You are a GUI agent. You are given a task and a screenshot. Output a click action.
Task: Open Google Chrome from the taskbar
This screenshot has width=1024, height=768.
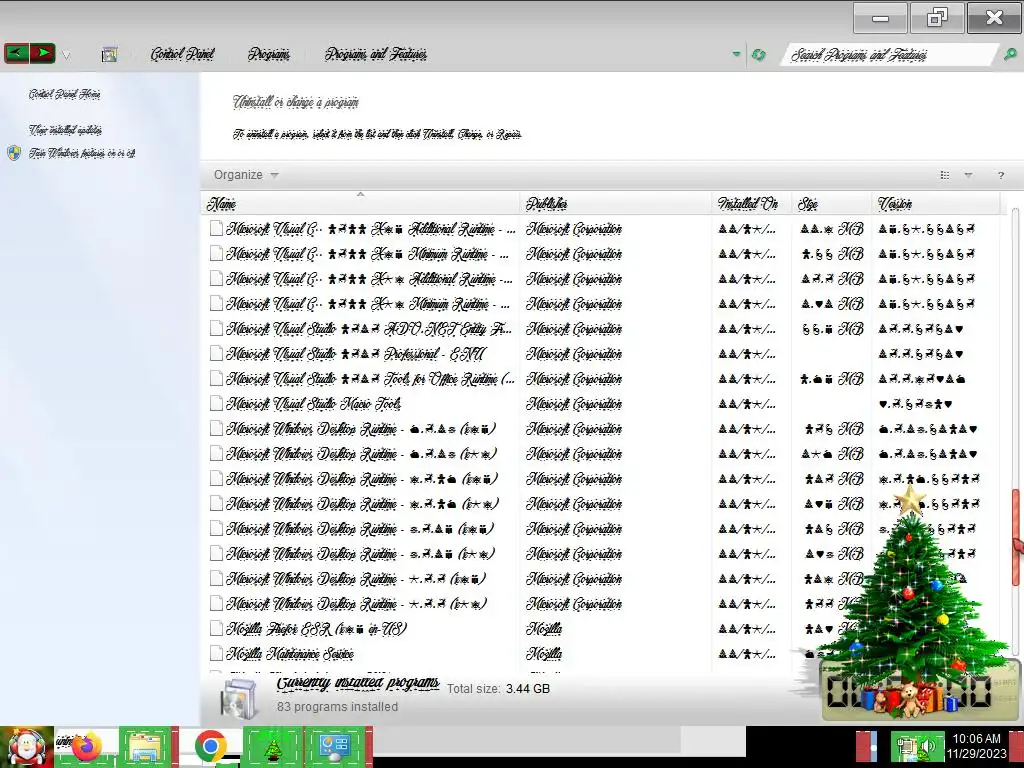(x=210, y=746)
